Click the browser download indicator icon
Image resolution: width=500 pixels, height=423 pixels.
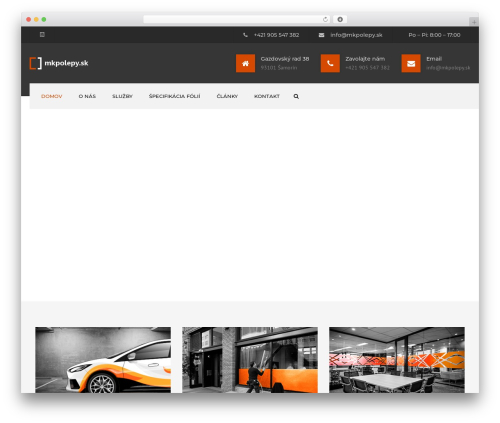point(340,19)
